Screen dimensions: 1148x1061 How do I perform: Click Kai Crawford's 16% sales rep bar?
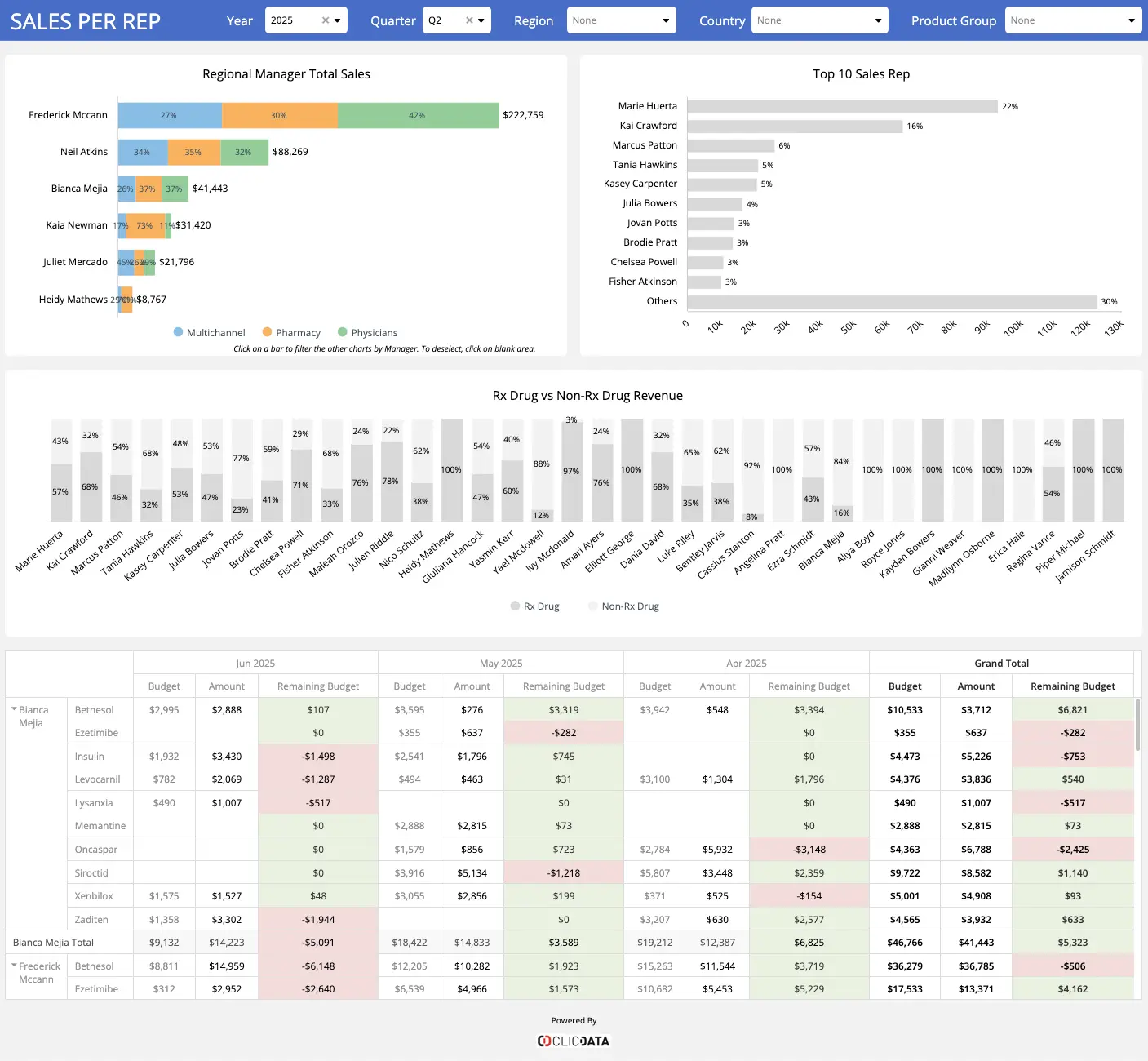(795, 126)
